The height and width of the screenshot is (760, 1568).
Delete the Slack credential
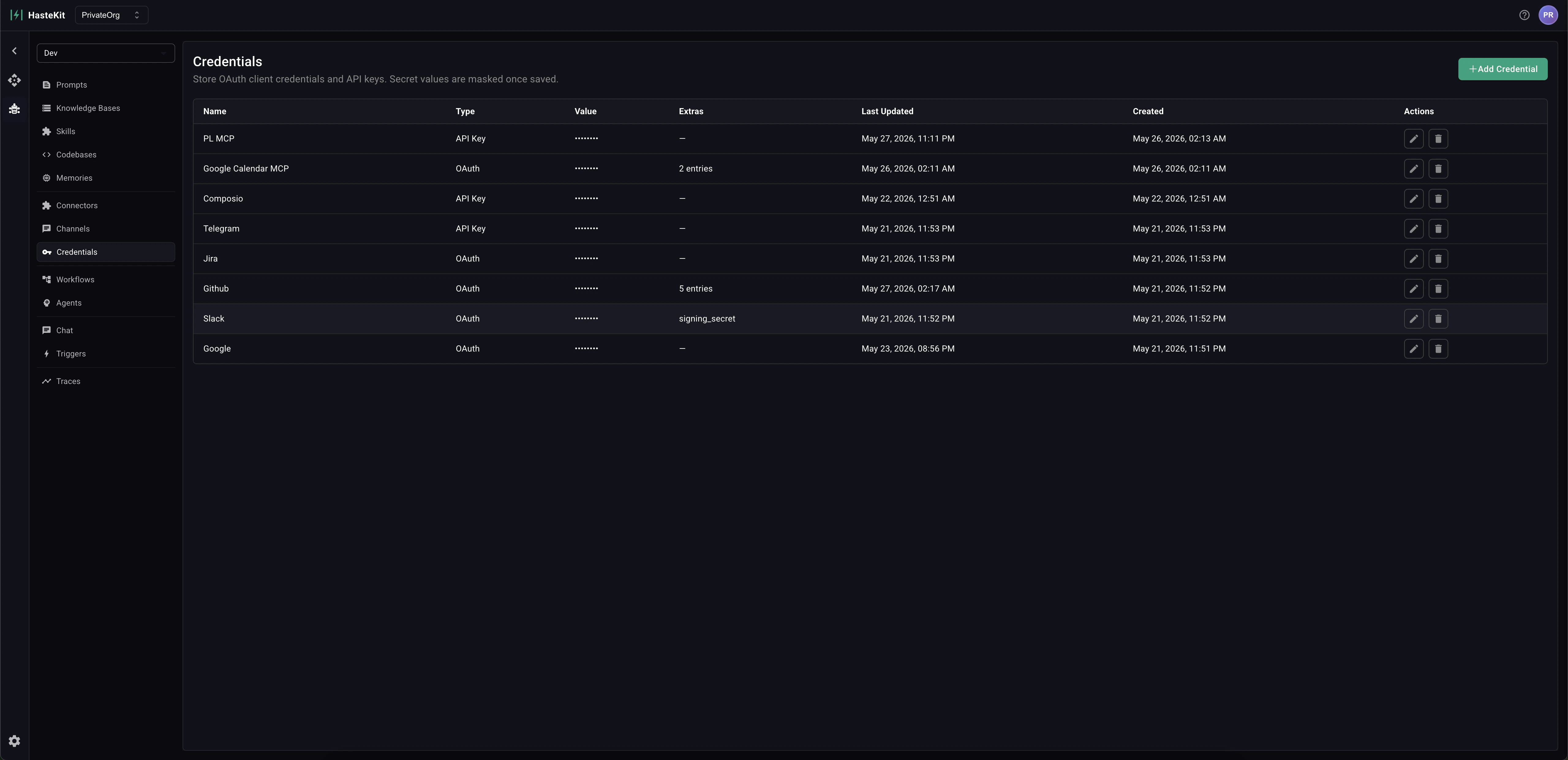(1438, 319)
